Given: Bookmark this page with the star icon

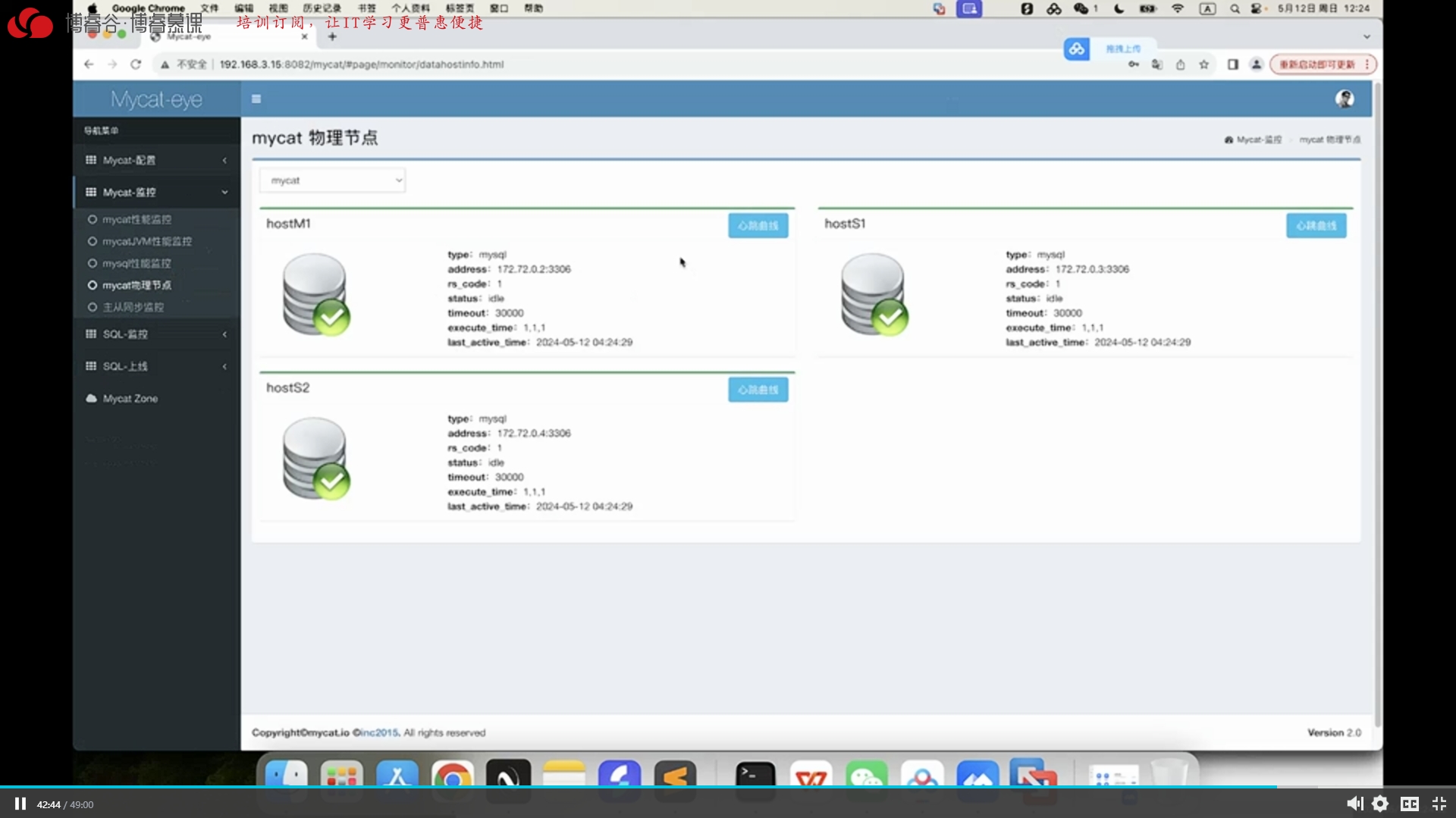Looking at the screenshot, I should coord(1203,64).
